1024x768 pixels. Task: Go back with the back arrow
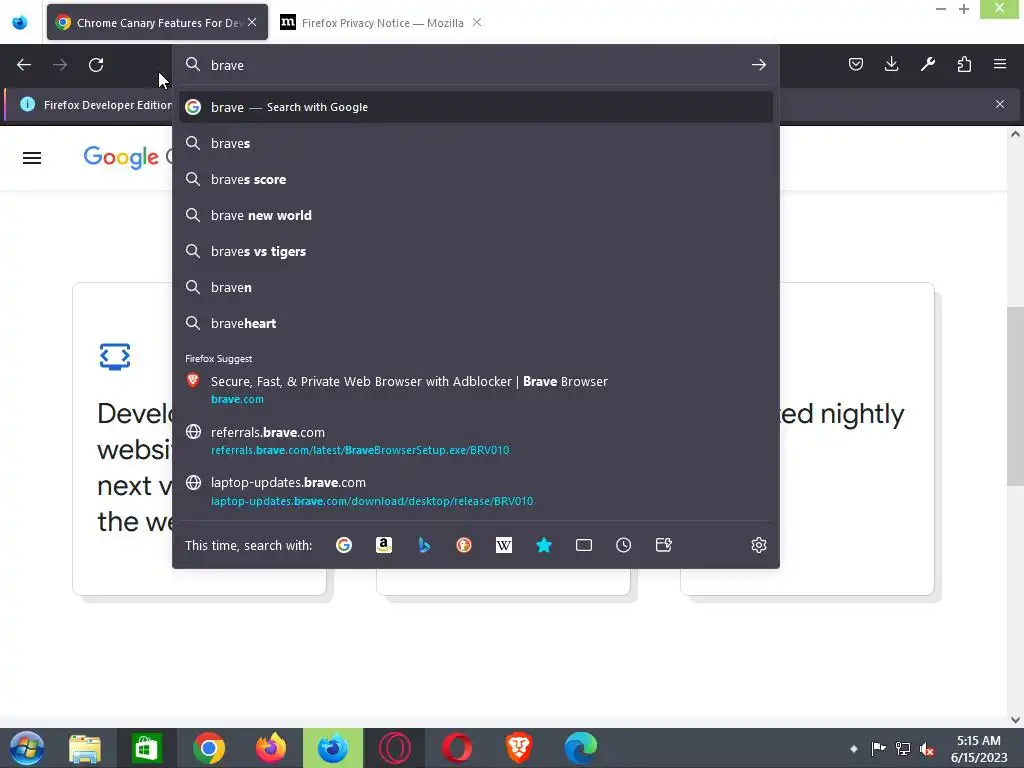tap(24, 65)
